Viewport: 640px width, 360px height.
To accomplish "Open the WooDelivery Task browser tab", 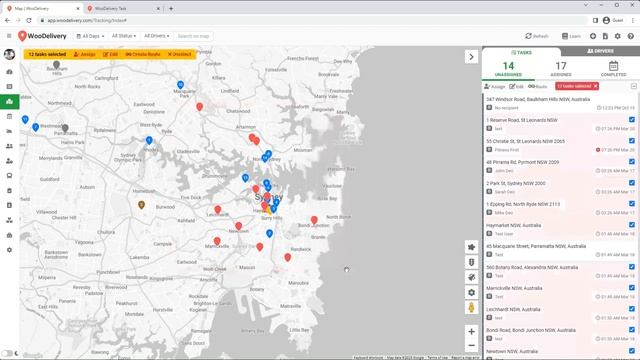I will pos(123,8).
